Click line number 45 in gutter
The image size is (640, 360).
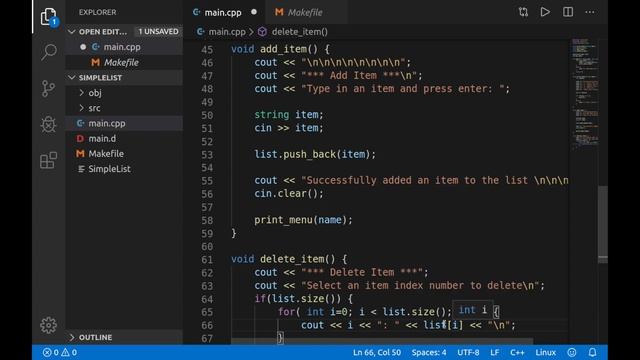pos(207,50)
